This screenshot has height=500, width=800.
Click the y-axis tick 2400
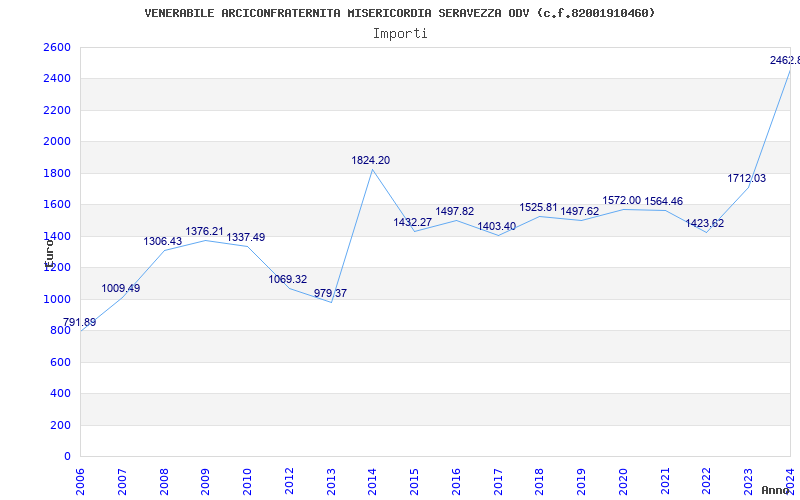click(x=57, y=79)
